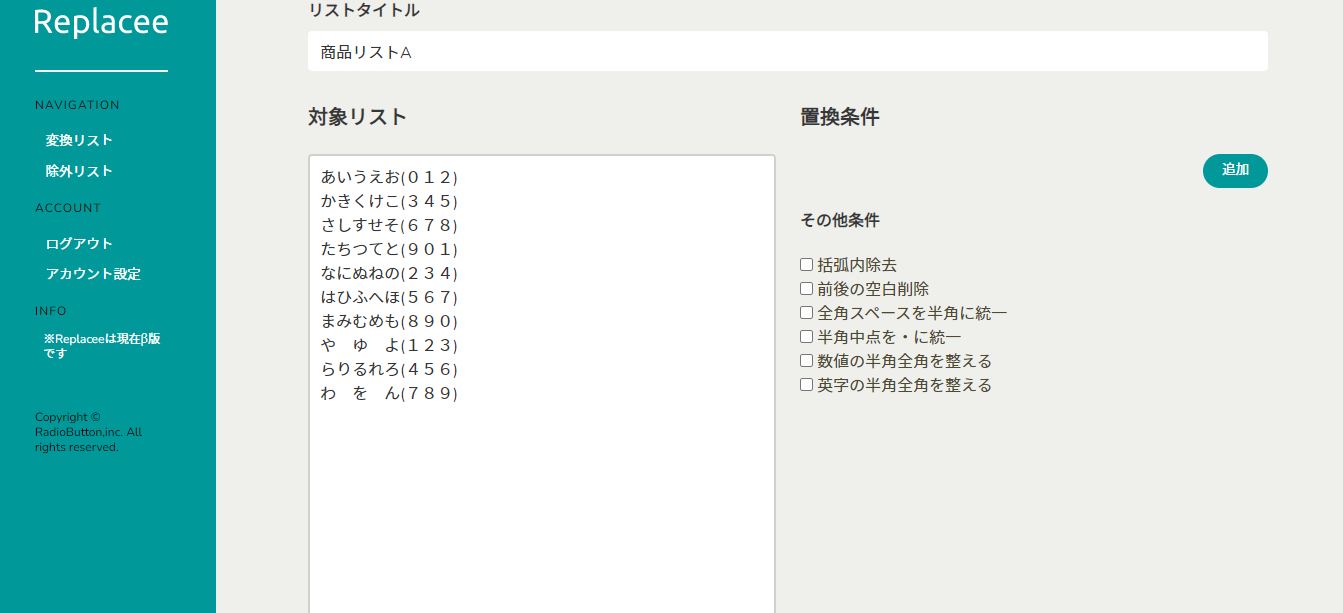The image size is (1343, 613).
Task: Click the Replacee logo text
Action: [x=101, y=22]
